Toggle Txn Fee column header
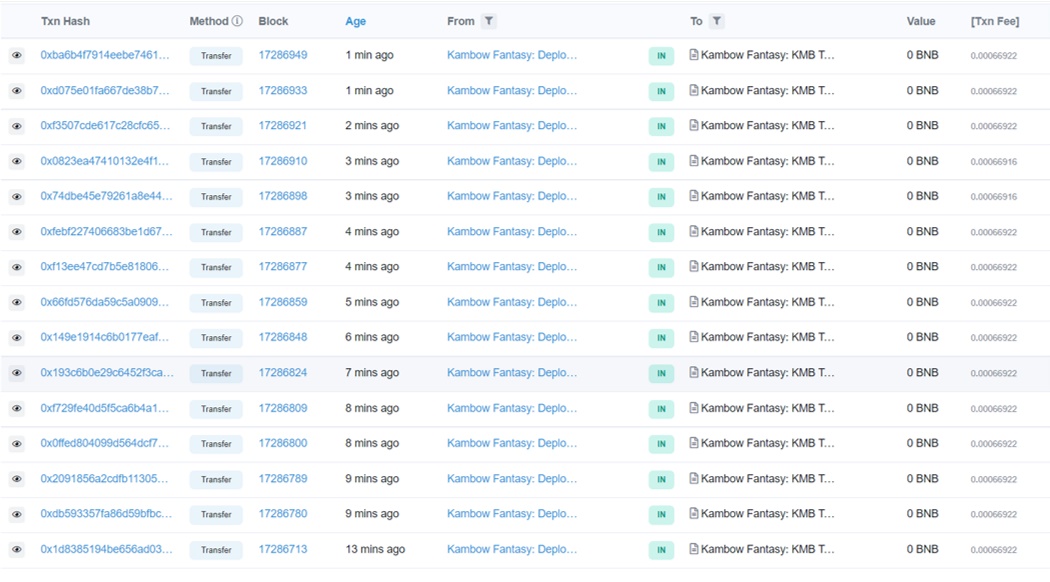The image size is (1050, 582). coord(995,21)
